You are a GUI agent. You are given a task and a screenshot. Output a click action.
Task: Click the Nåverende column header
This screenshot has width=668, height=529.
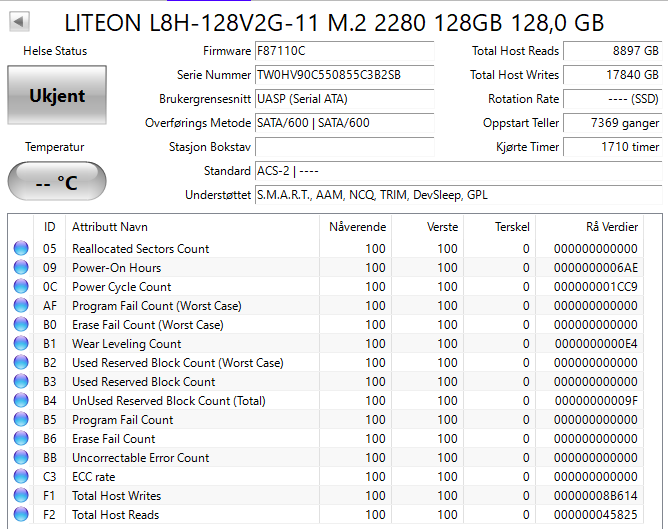click(x=357, y=227)
